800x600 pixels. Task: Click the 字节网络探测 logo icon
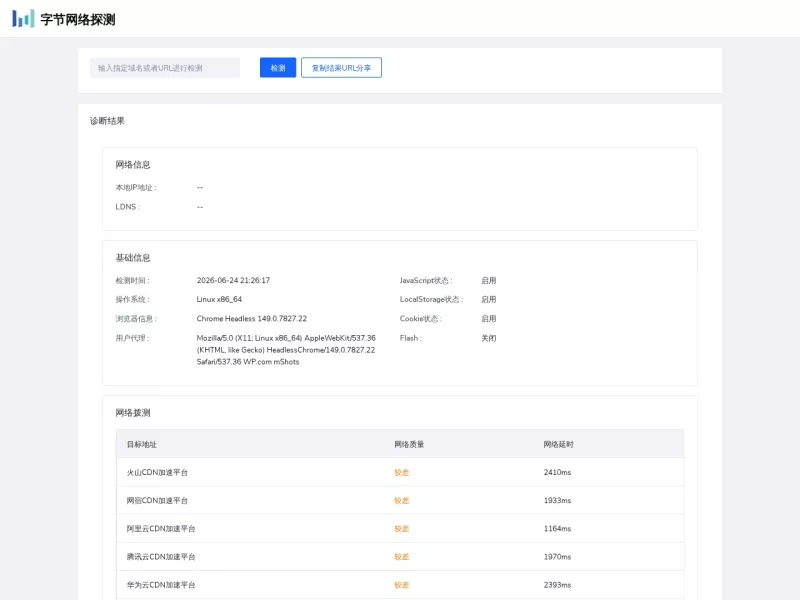pyautogui.click(x=23, y=19)
